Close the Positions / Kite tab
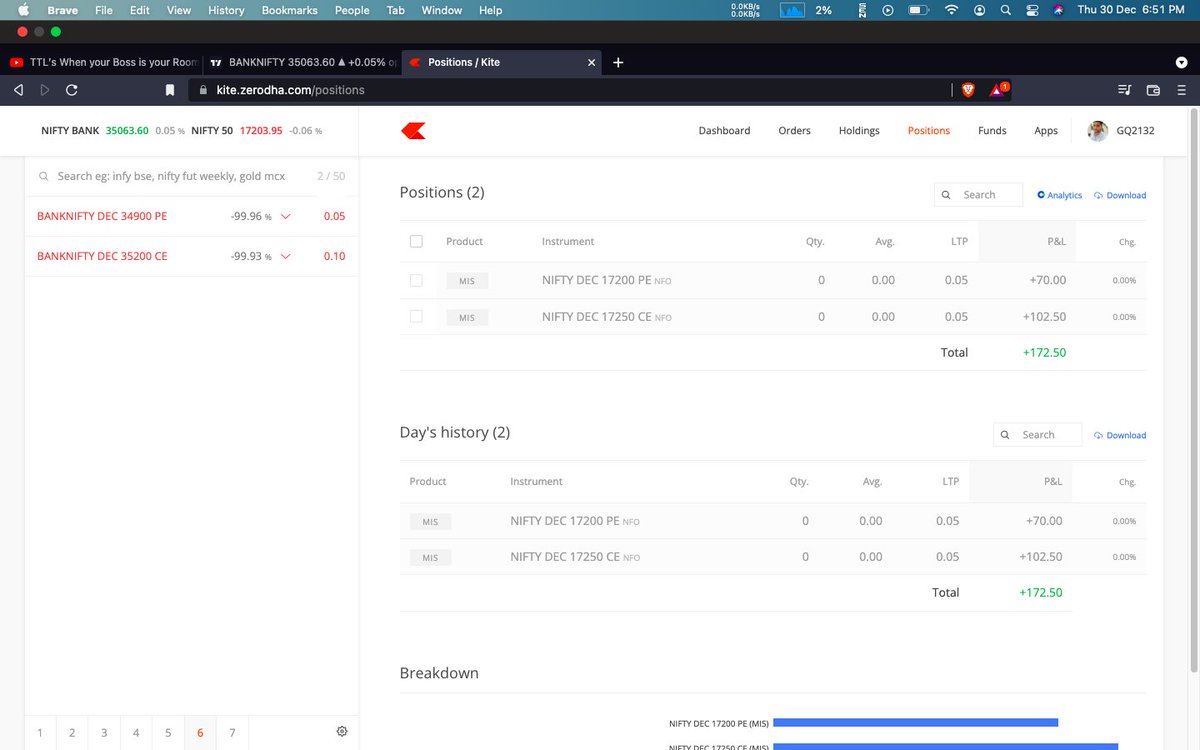The width and height of the screenshot is (1200, 750). point(591,62)
